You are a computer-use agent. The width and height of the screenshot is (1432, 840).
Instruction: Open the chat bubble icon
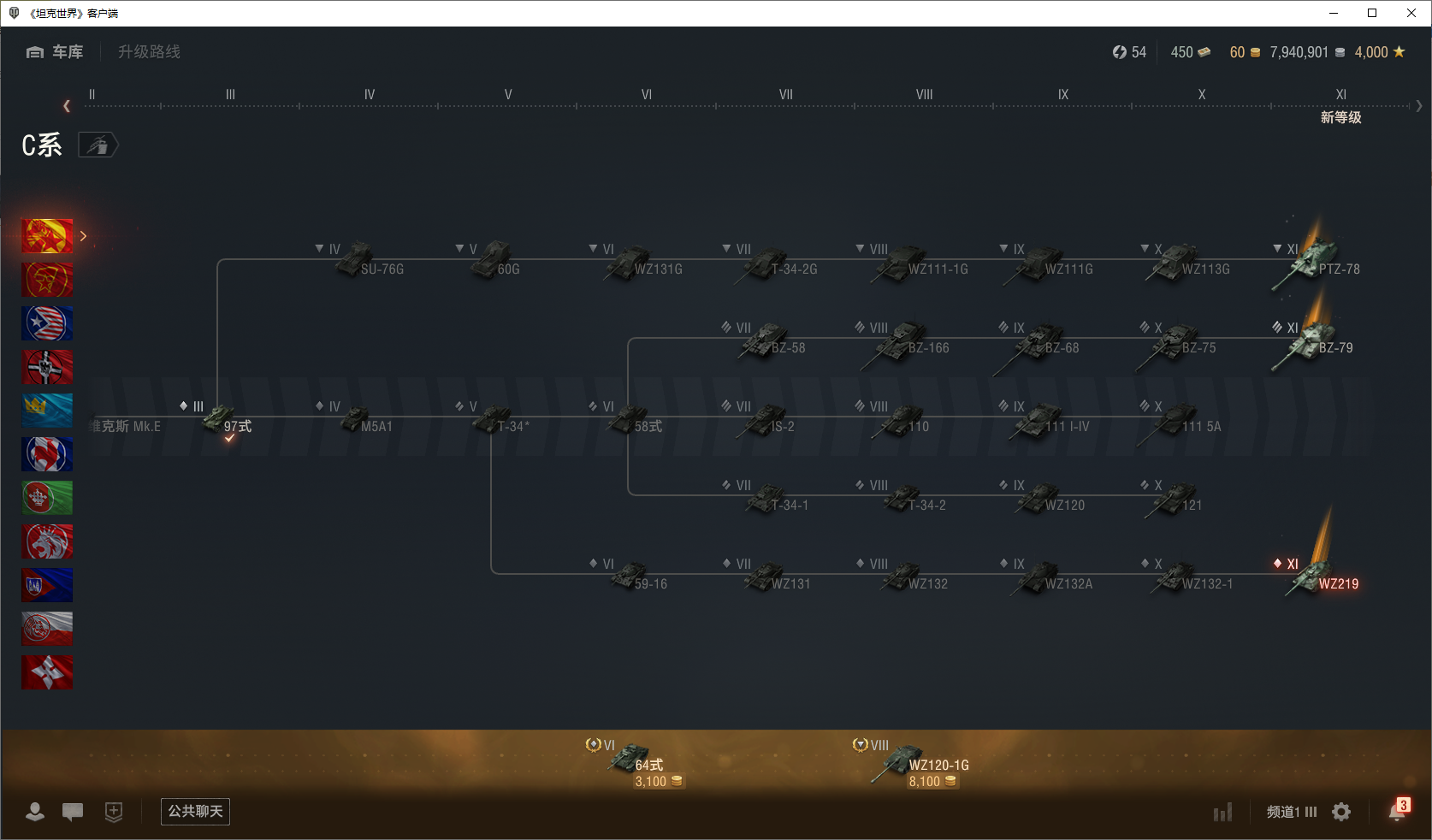[73, 812]
